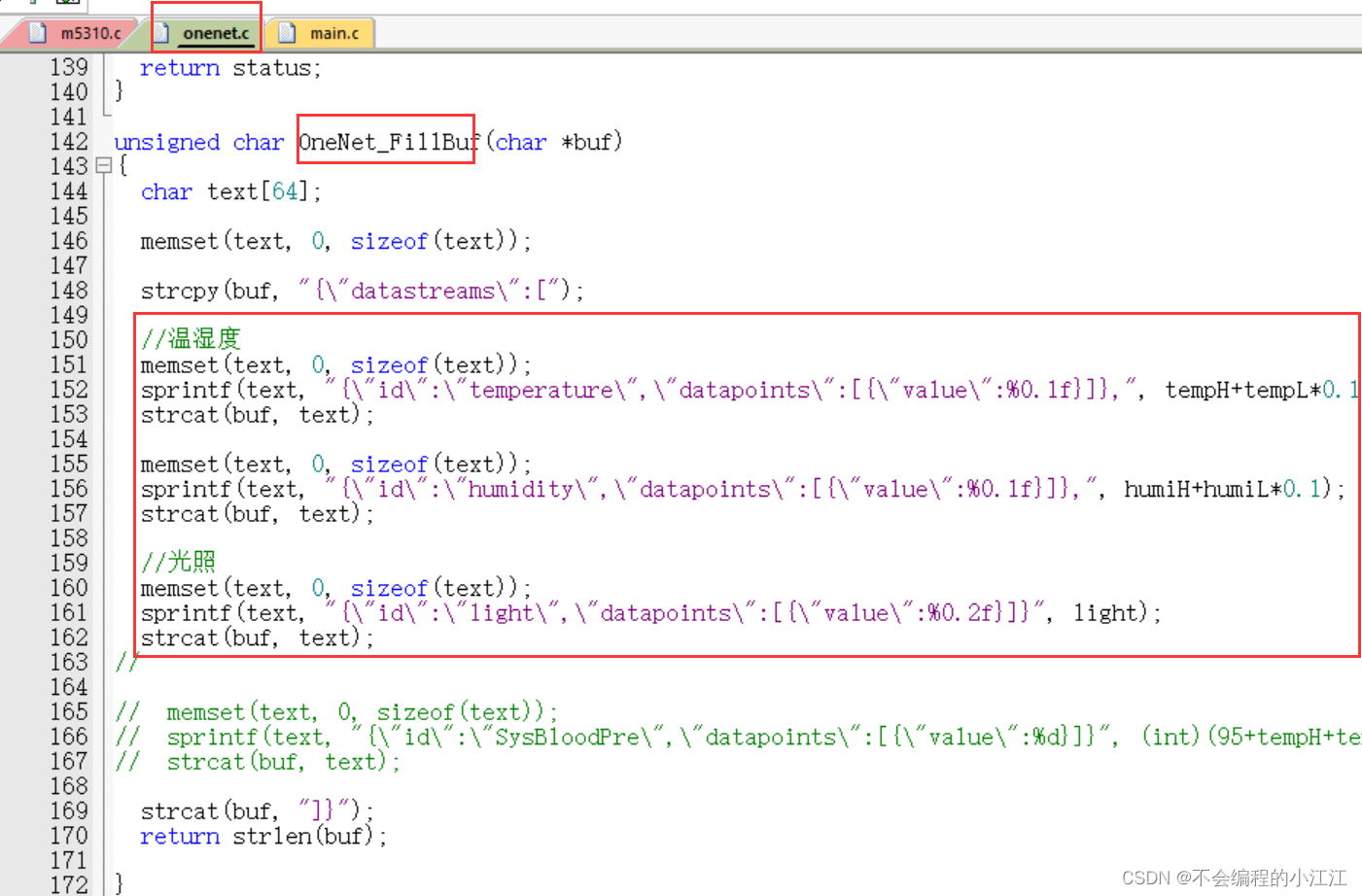The width and height of the screenshot is (1362, 896).
Task: Click 'return strlen(buf);' line
Action: [263, 836]
